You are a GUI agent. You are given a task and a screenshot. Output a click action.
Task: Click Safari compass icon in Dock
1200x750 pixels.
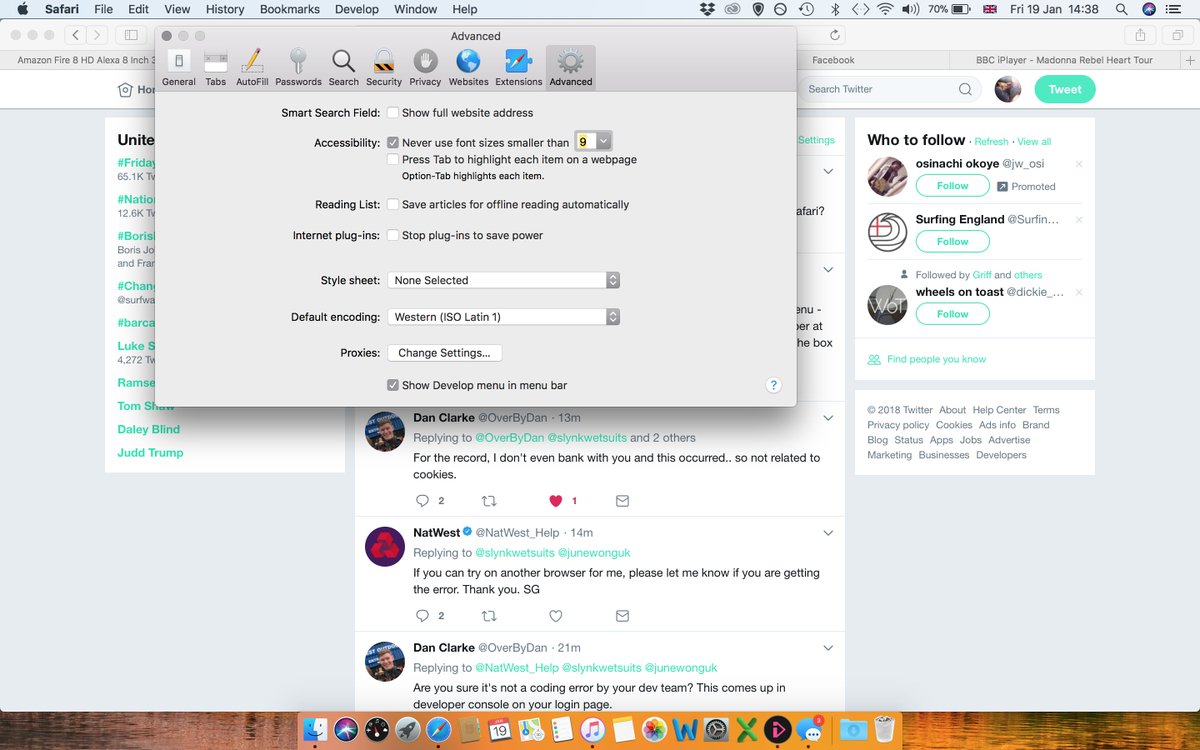tap(438, 729)
